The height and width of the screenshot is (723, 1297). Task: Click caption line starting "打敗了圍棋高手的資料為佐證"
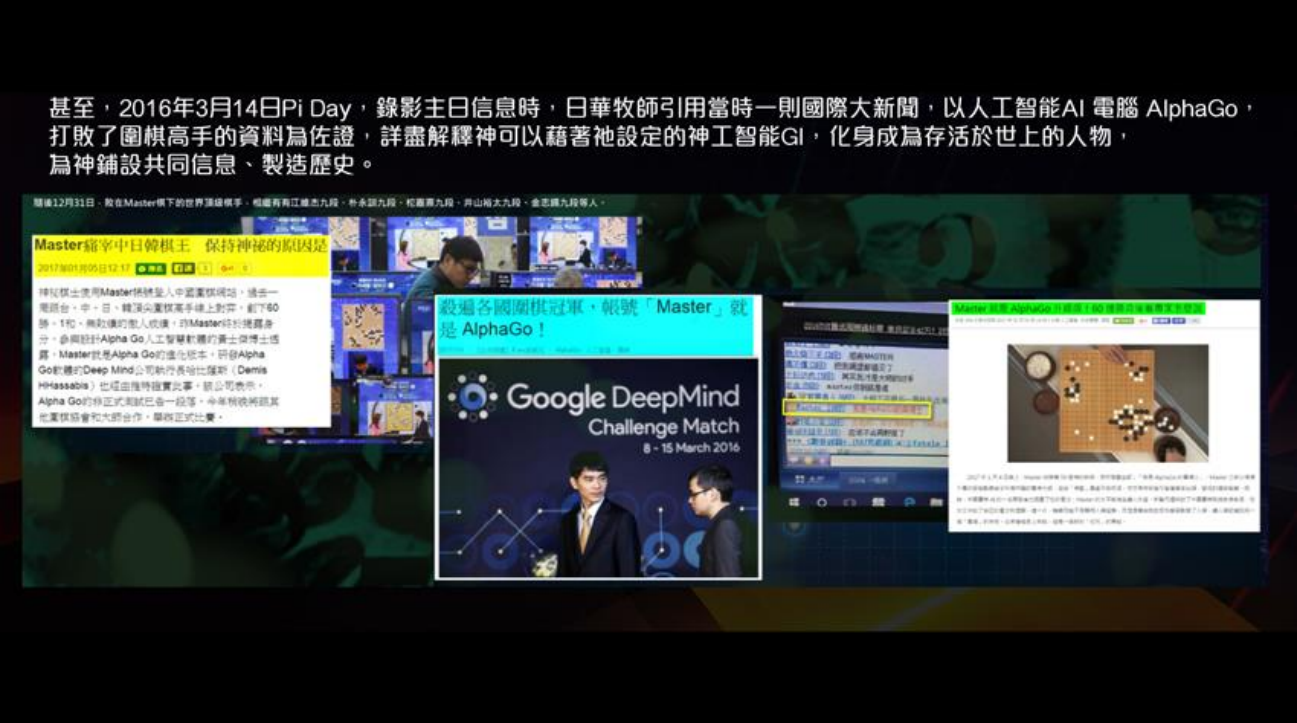[590, 135]
